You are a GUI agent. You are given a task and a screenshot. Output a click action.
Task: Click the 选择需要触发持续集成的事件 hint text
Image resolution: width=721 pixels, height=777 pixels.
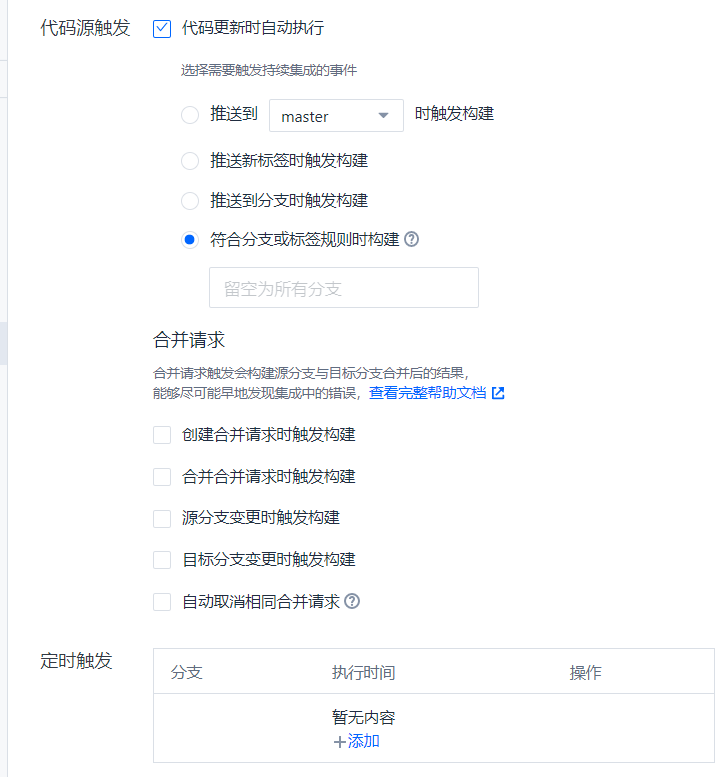(x=269, y=70)
